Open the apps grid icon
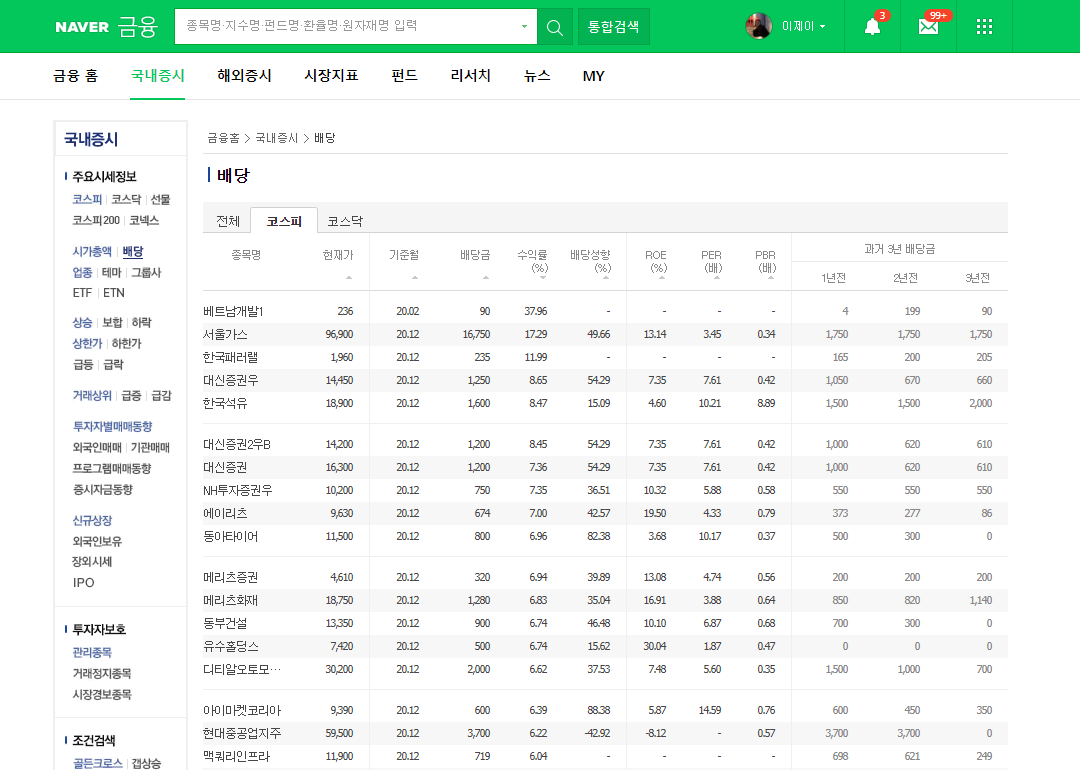Viewport: 1080px width, 770px height. coord(984,27)
